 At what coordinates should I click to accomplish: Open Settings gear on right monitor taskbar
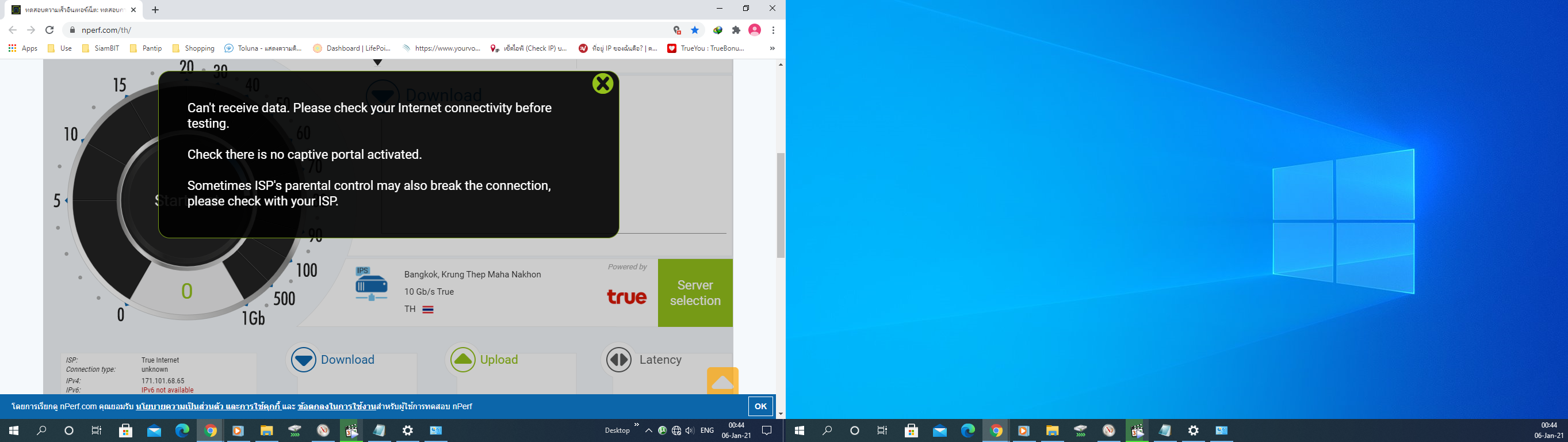click(x=1193, y=430)
